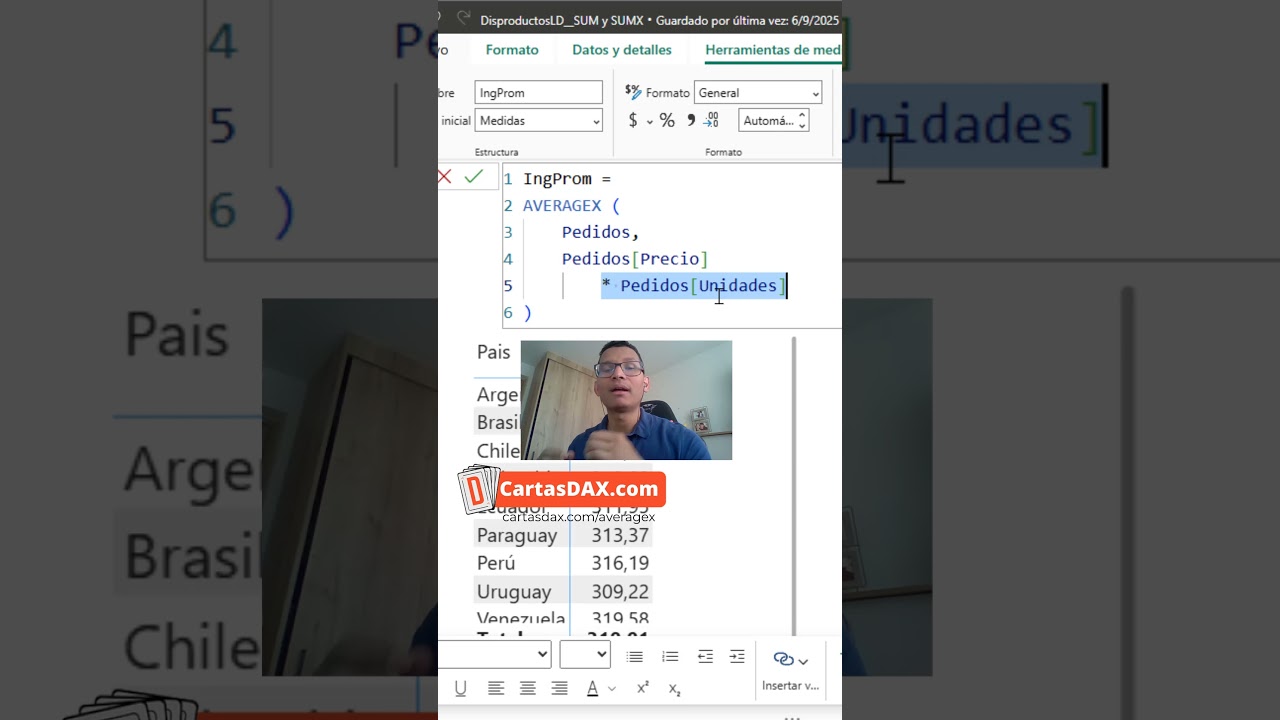1280x720 pixels.
Task: Open the font family dropdown
Action: click(x=495, y=655)
